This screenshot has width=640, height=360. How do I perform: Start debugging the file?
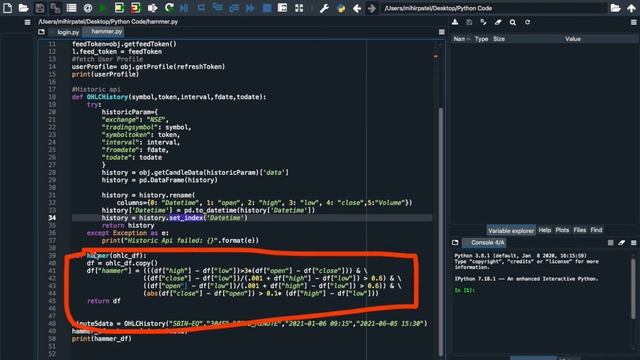pyautogui.click(x=184, y=8)
